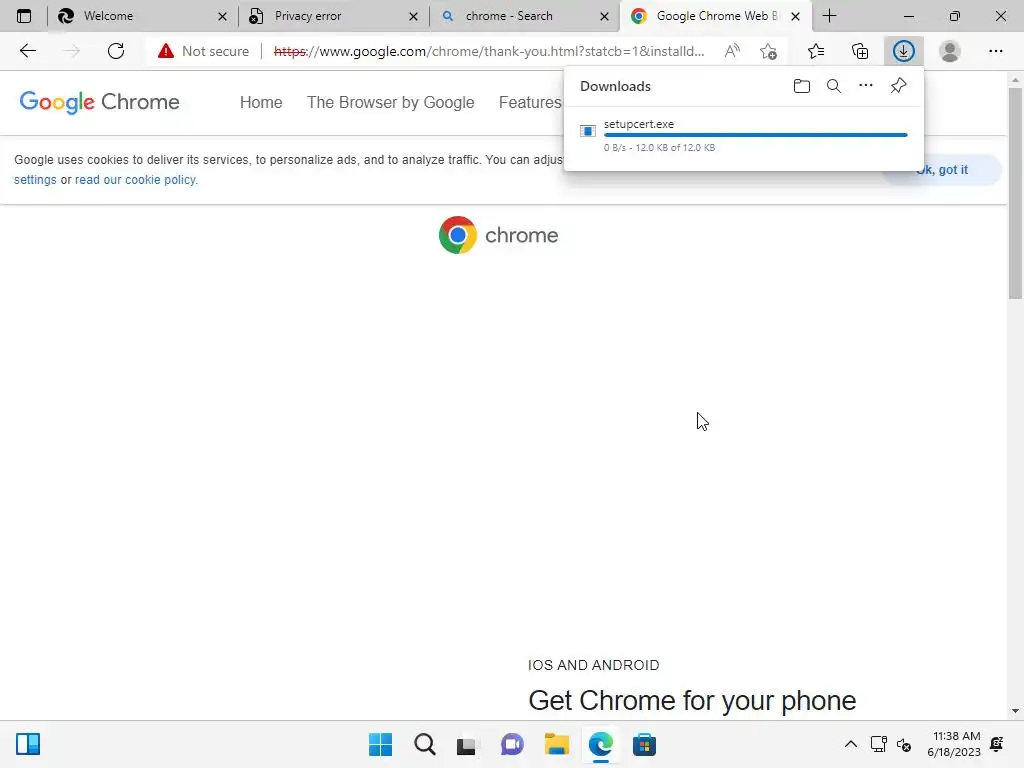1024x768 pixels.
Task: Search downloads in the Downloads panel
Action: pos(834,86)
